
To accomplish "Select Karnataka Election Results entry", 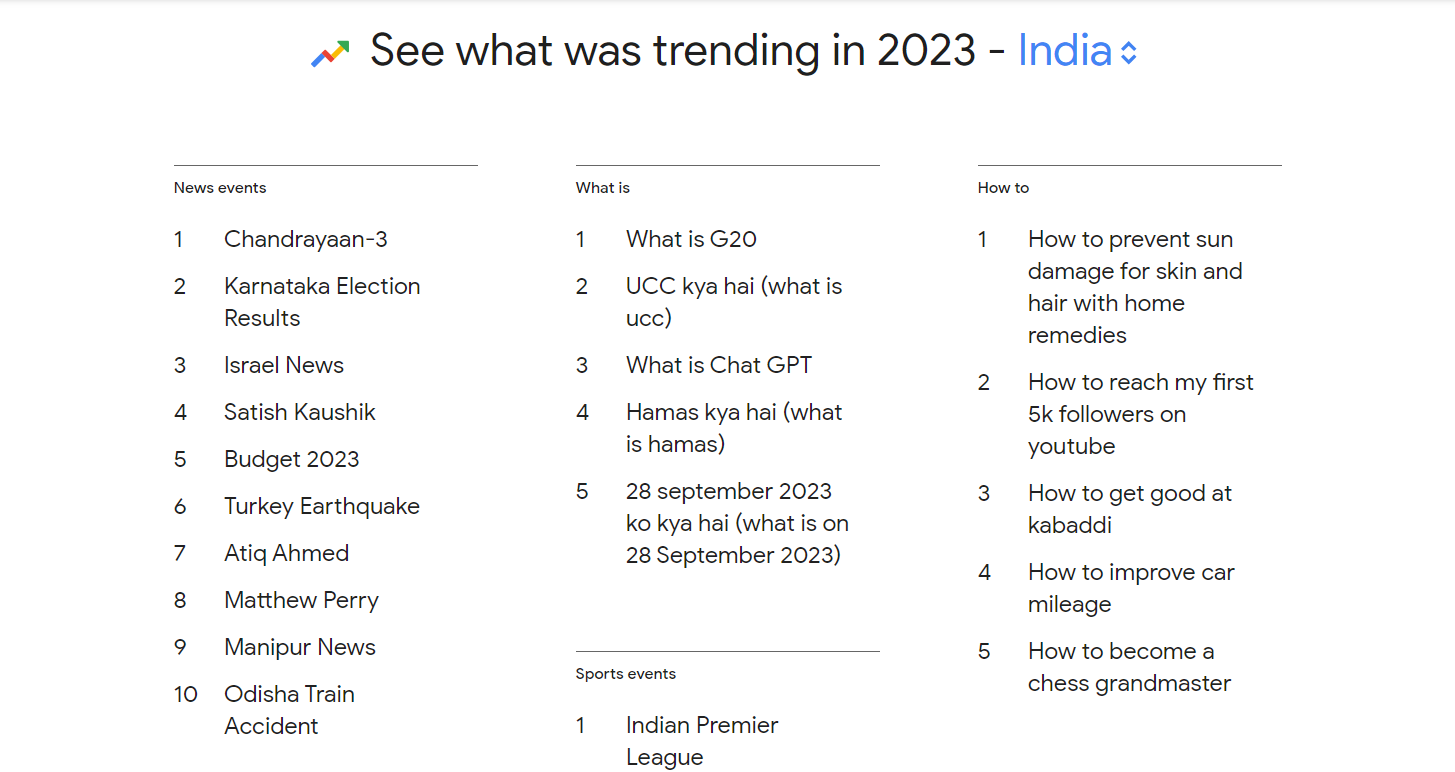I will pos(321,302).
